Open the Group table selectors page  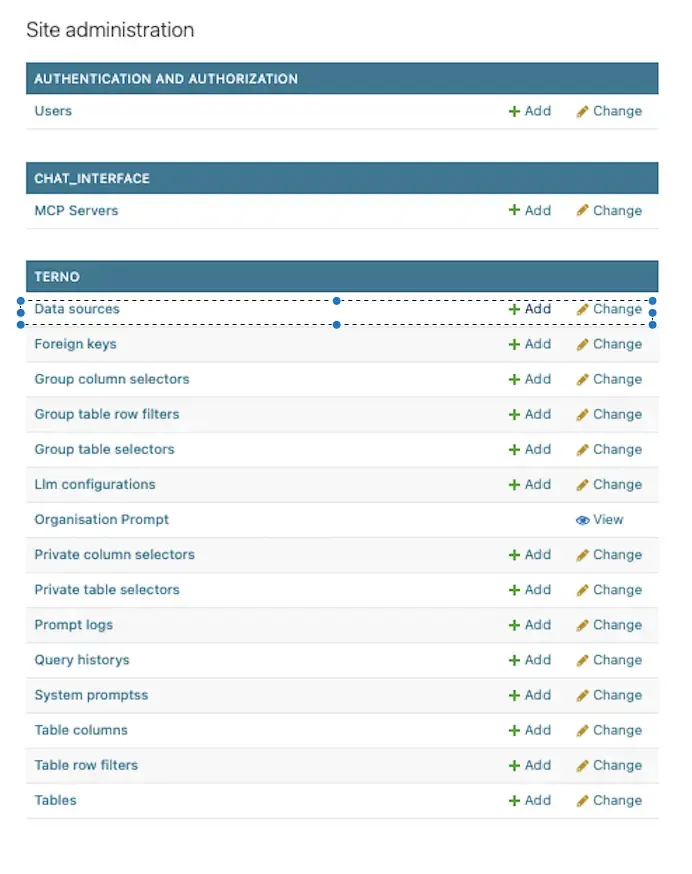click(104, 450)
